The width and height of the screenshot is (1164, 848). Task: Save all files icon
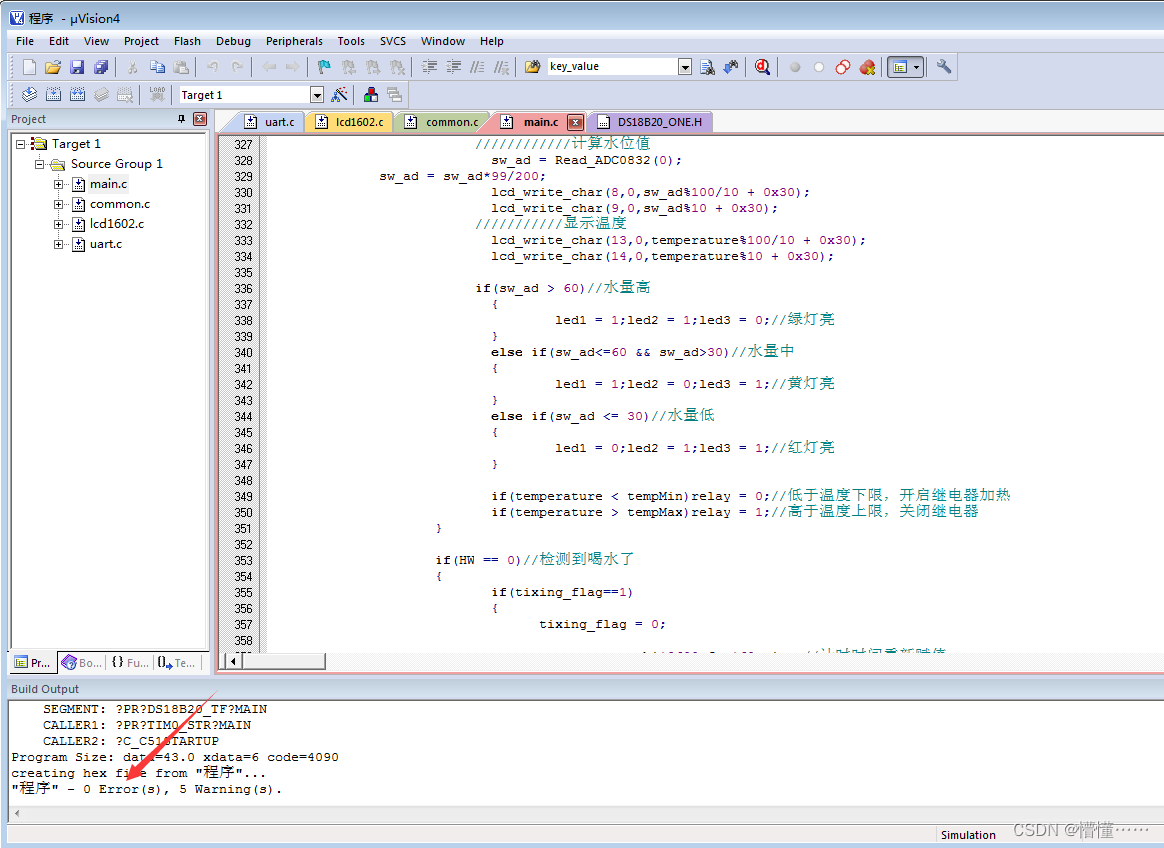(101, 67)
